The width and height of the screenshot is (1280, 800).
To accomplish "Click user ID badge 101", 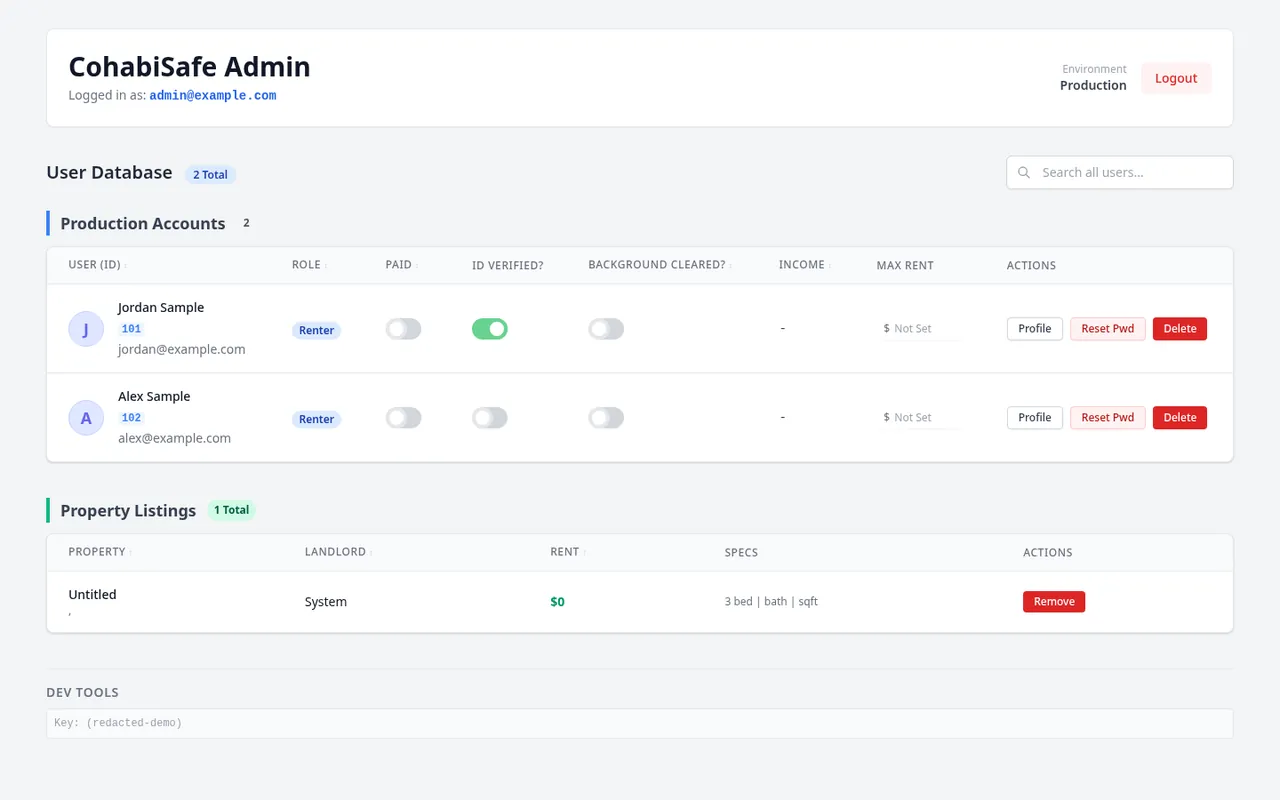I will tap(131, 329).
